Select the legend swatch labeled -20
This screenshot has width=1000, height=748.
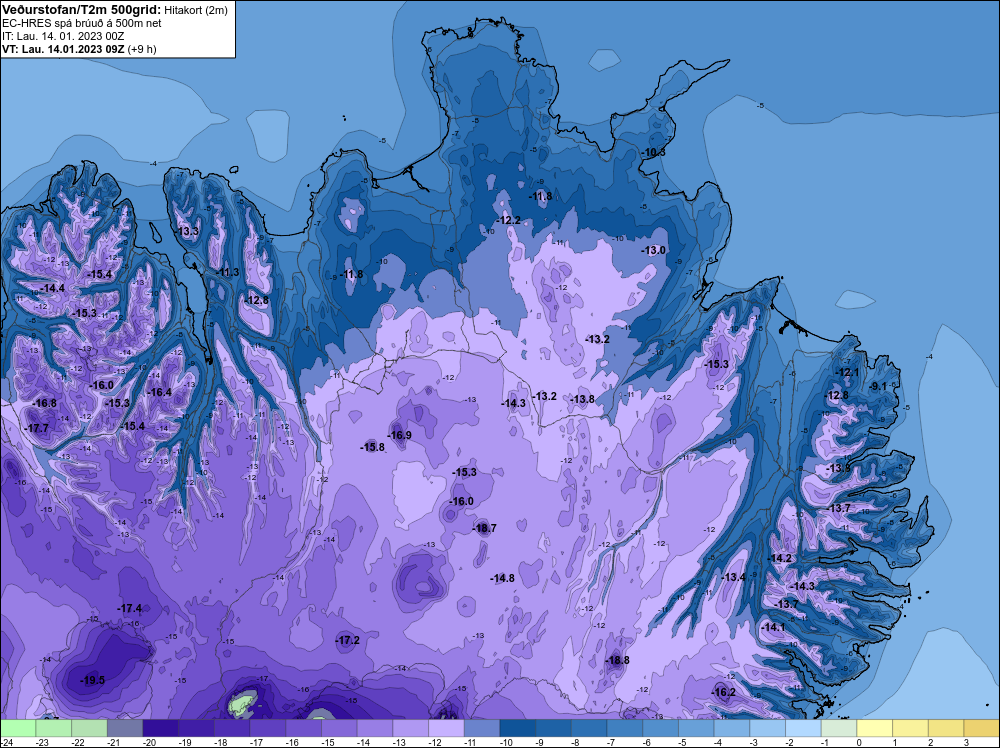[x=161, y=728]
